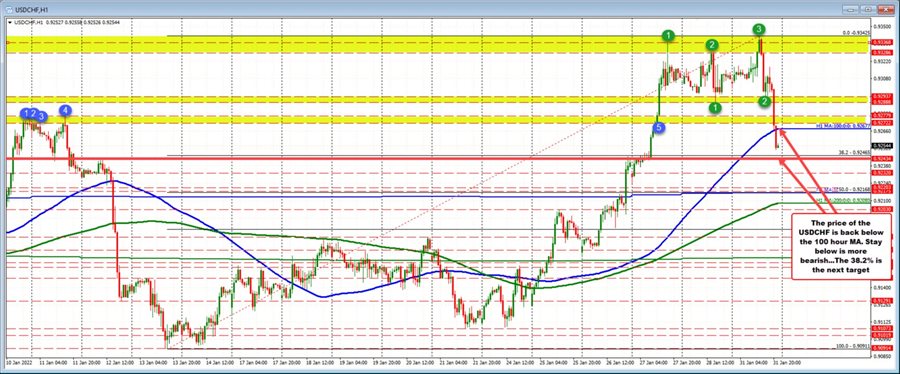
Task: Click the H1 MA-100 moving average label
Action: pyautogui.click(x=844, y=125)
